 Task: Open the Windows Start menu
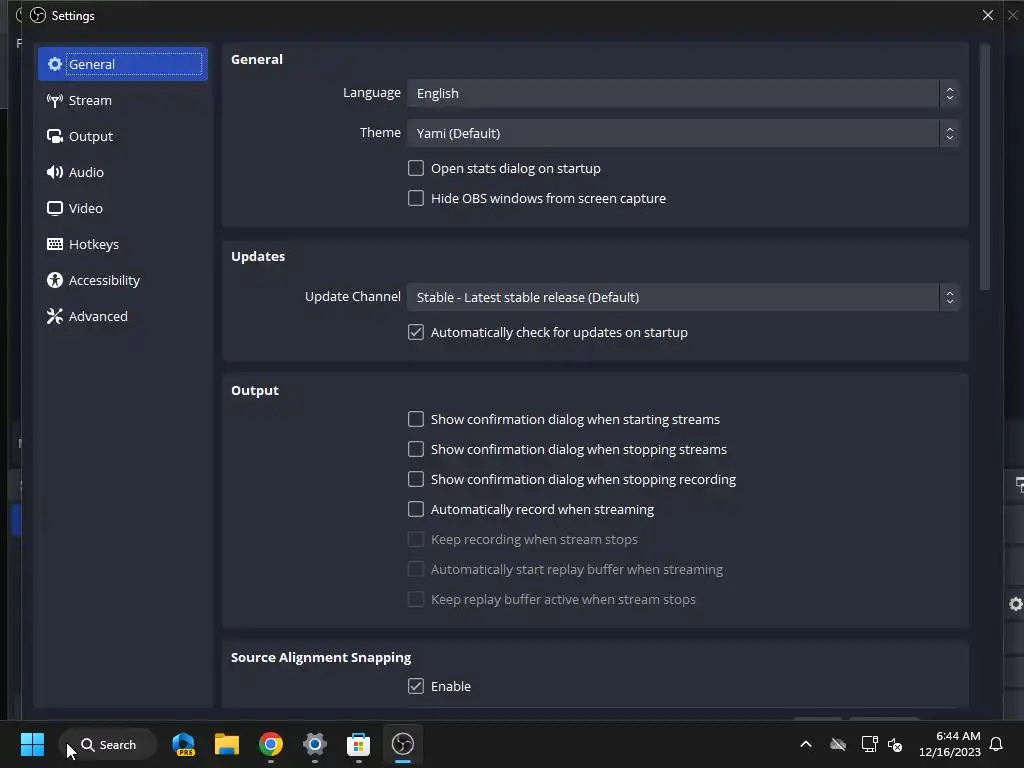(x=32, y=744)
